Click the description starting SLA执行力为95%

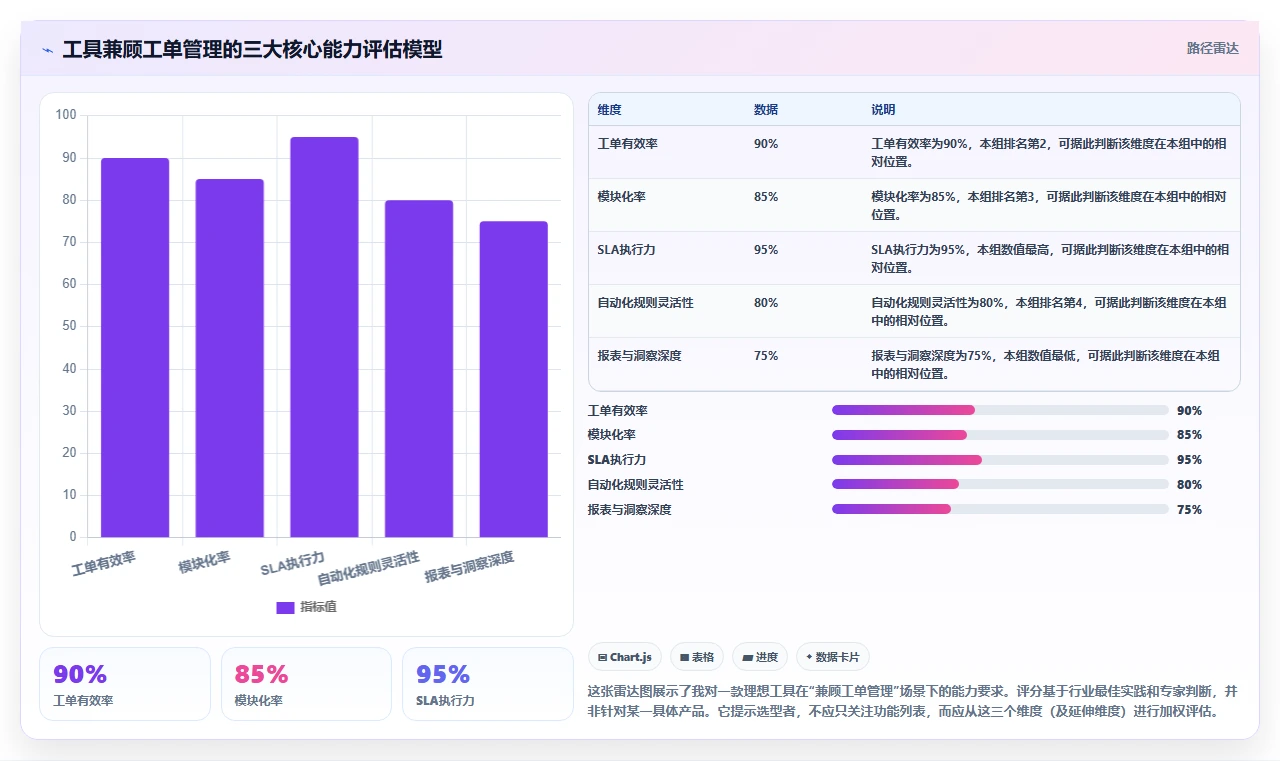(x=1050, y=258)
